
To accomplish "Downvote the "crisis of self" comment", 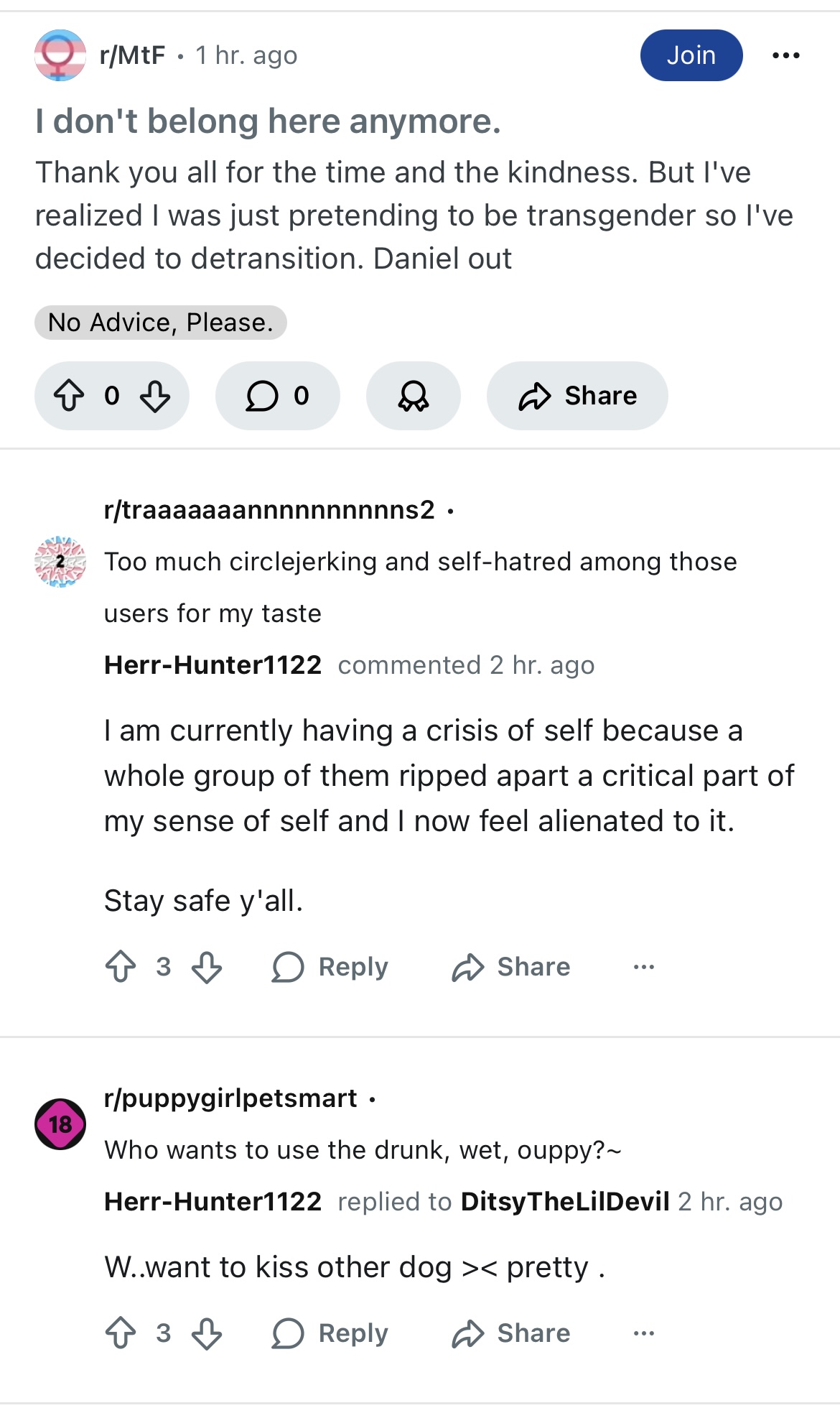I will (207, 967).
